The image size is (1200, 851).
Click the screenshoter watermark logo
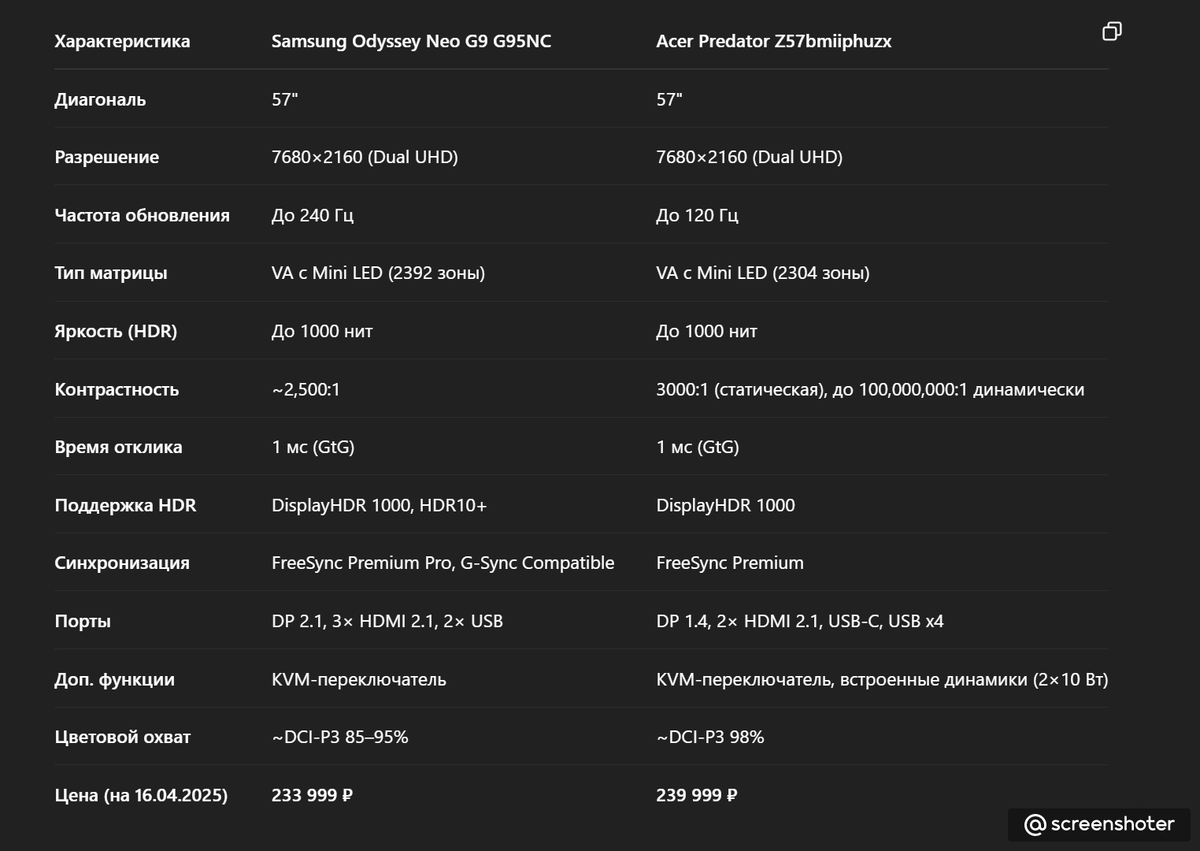click(1099, 824)
